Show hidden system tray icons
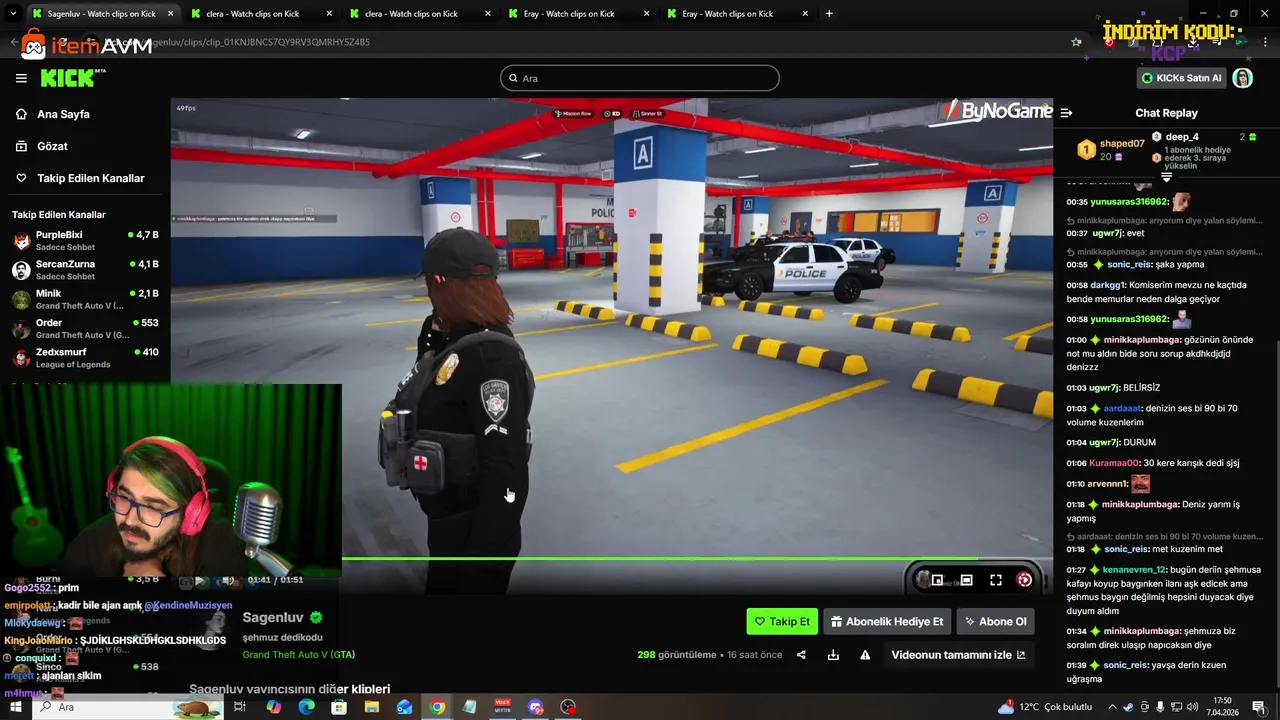Image resolution: width=1280 pixels, height=720 pixels. [1112, 707]
